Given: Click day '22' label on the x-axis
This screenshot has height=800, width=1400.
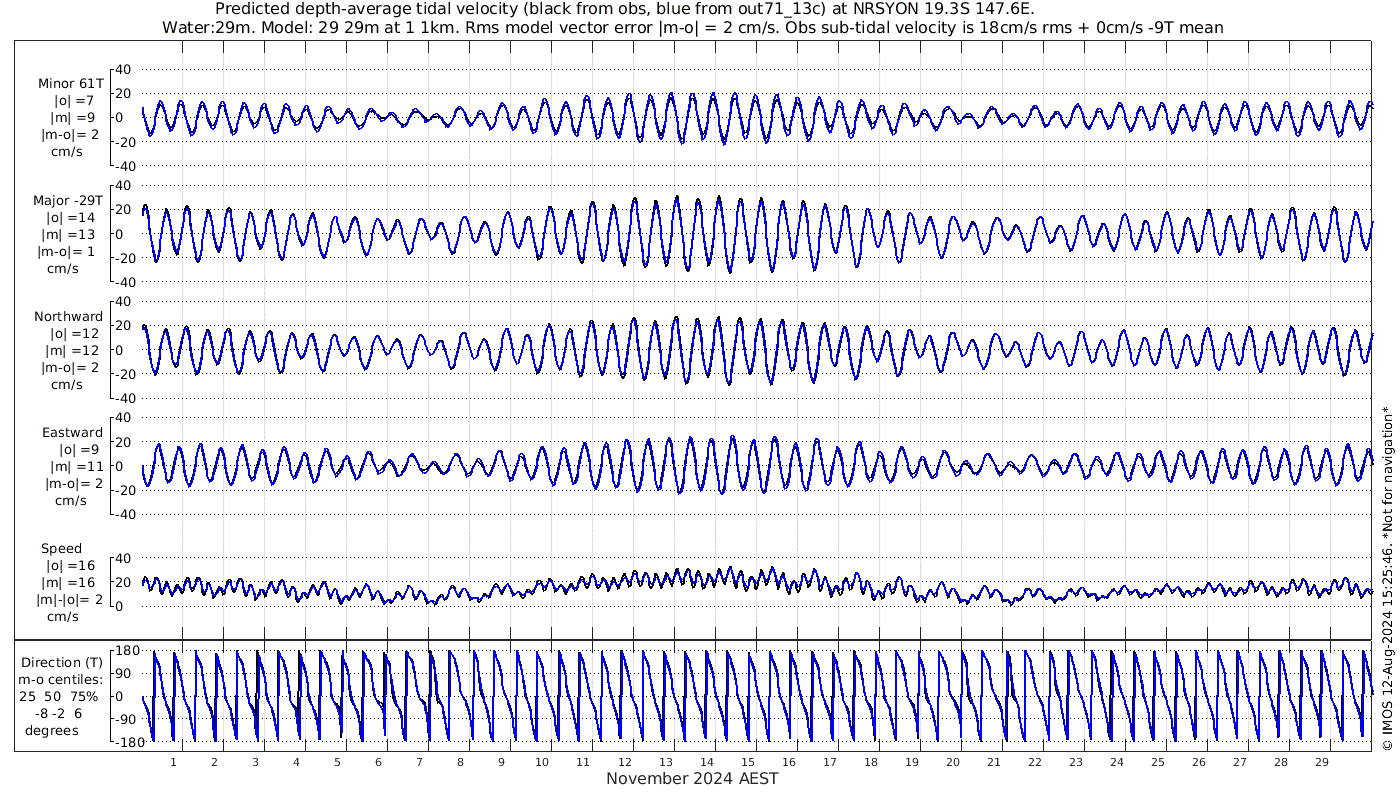Looking at the screenshot, I should [x=1034, y=762].
